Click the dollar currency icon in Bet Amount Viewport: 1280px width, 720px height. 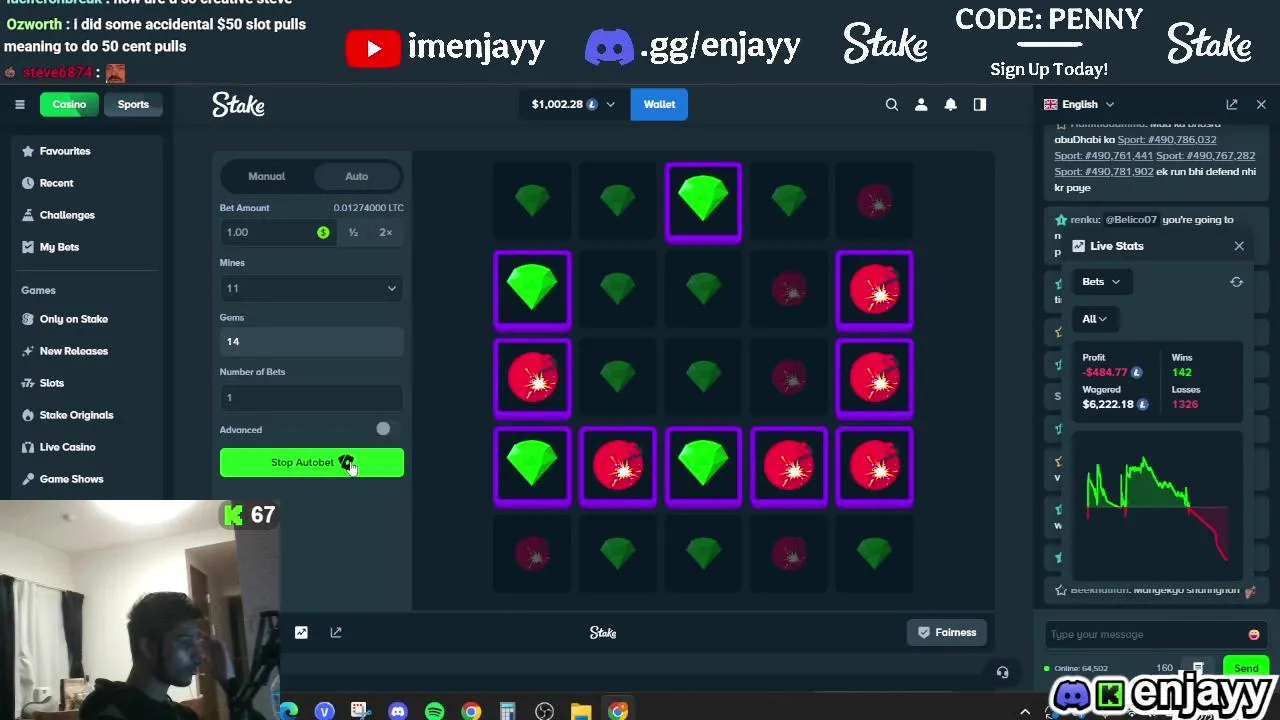323,232
